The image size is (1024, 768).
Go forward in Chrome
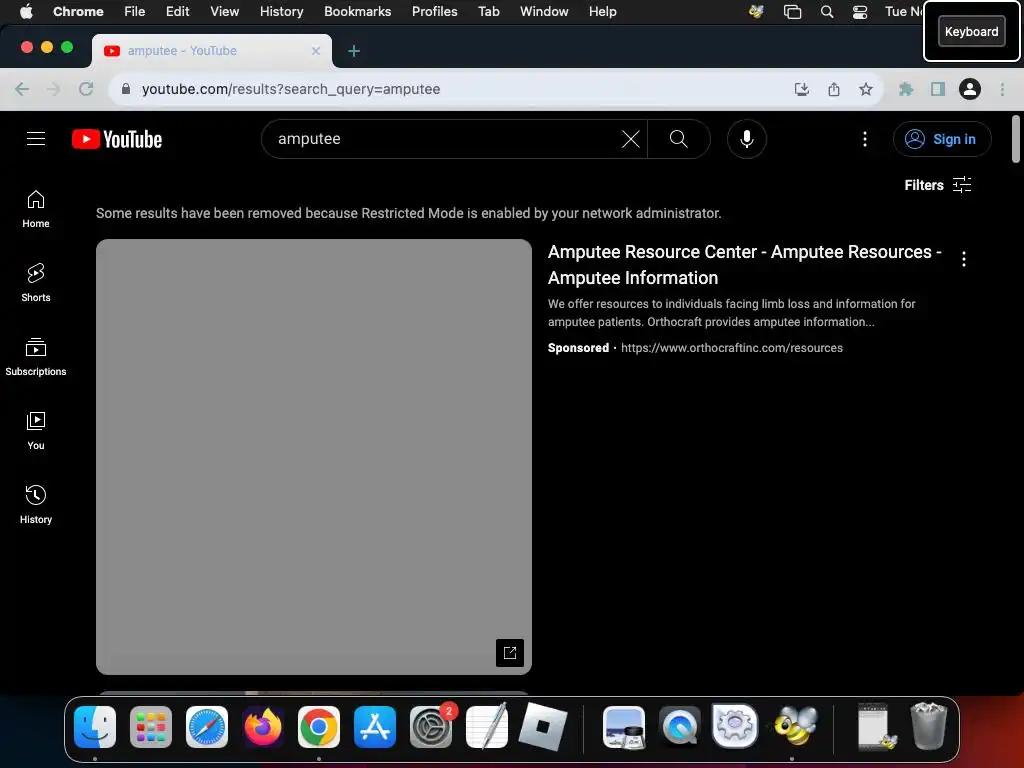point(54,89)
